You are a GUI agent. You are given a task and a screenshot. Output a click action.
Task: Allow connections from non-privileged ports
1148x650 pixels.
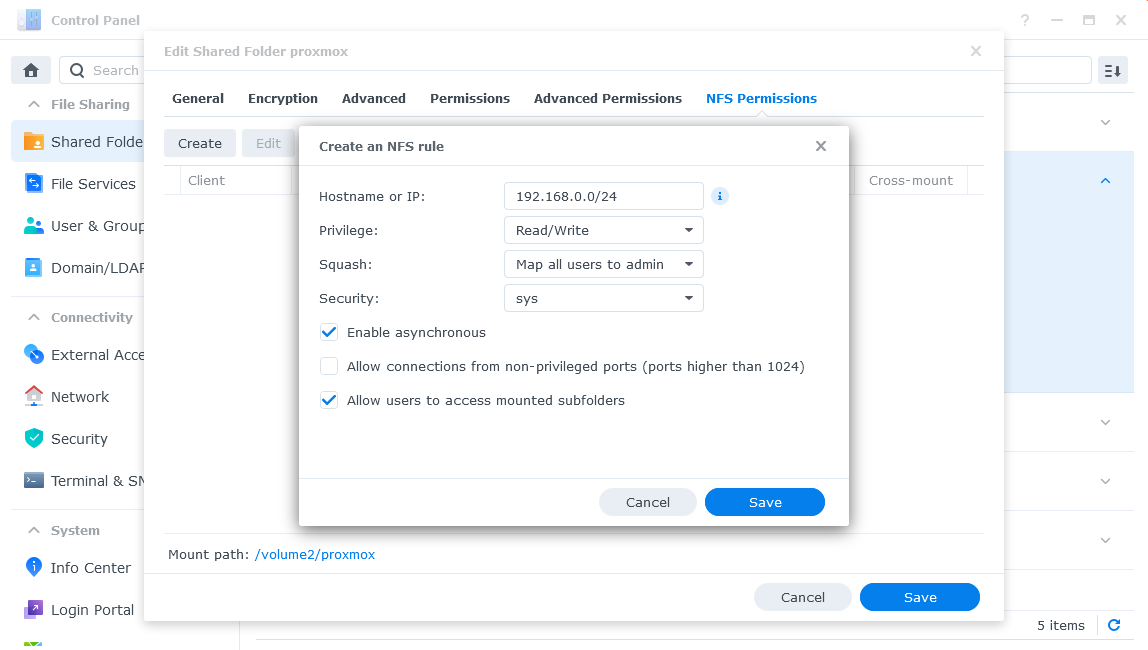tap(329, 366)
